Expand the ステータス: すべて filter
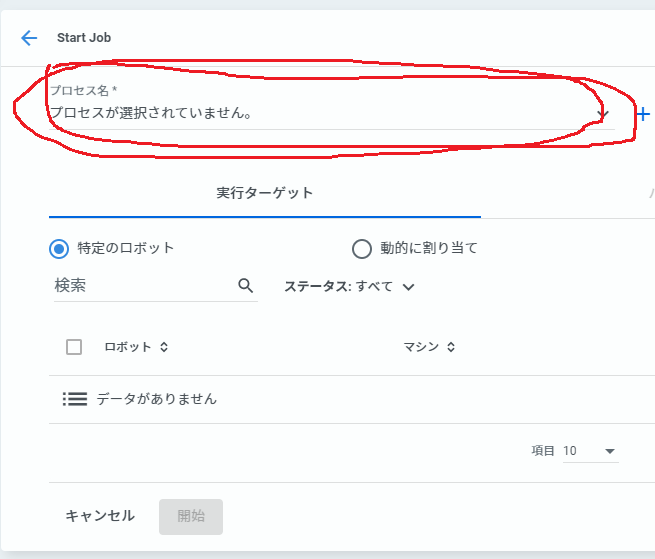 click(x=349, y=287)
